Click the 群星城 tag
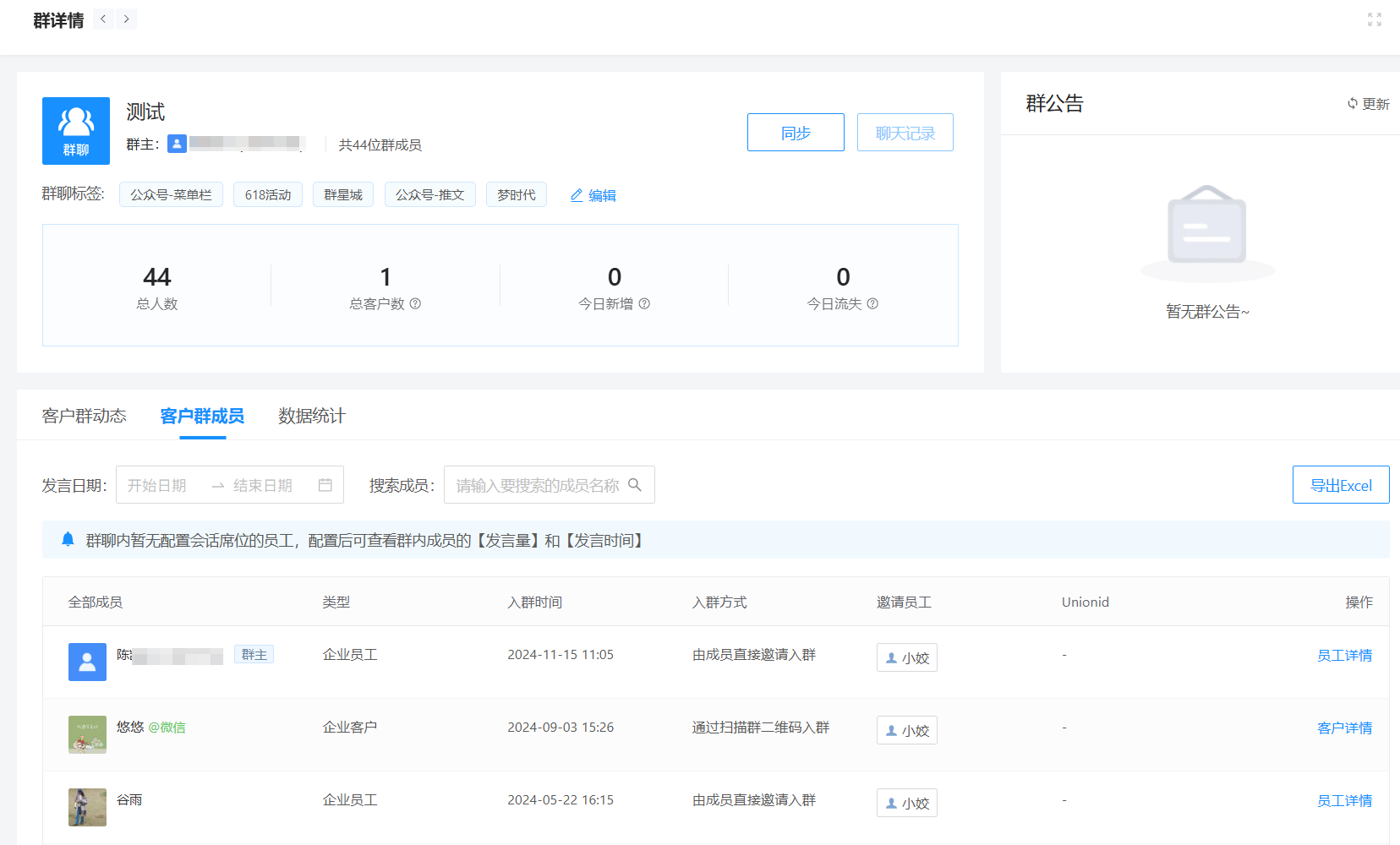Screen dimensions: 1400x845 (x=343, y=194)
